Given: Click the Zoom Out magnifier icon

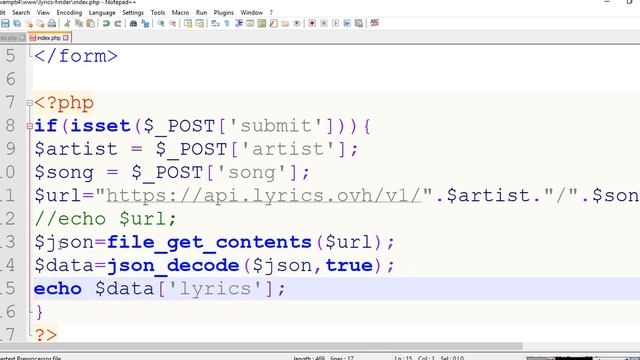Looking at the screenshot, I should point(173,23).
